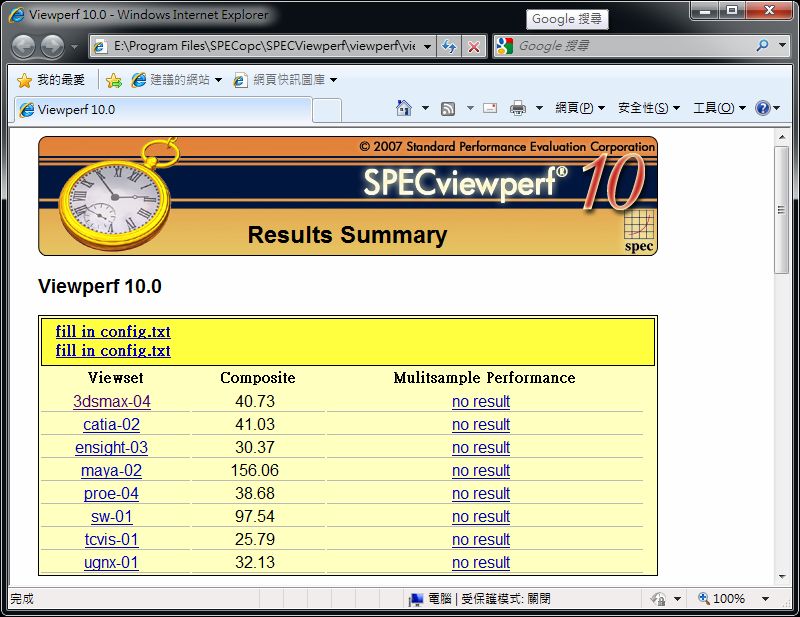800x617 pixels.
Task: Click 'no result' link for ugnx-01
Action: [481, 562]
